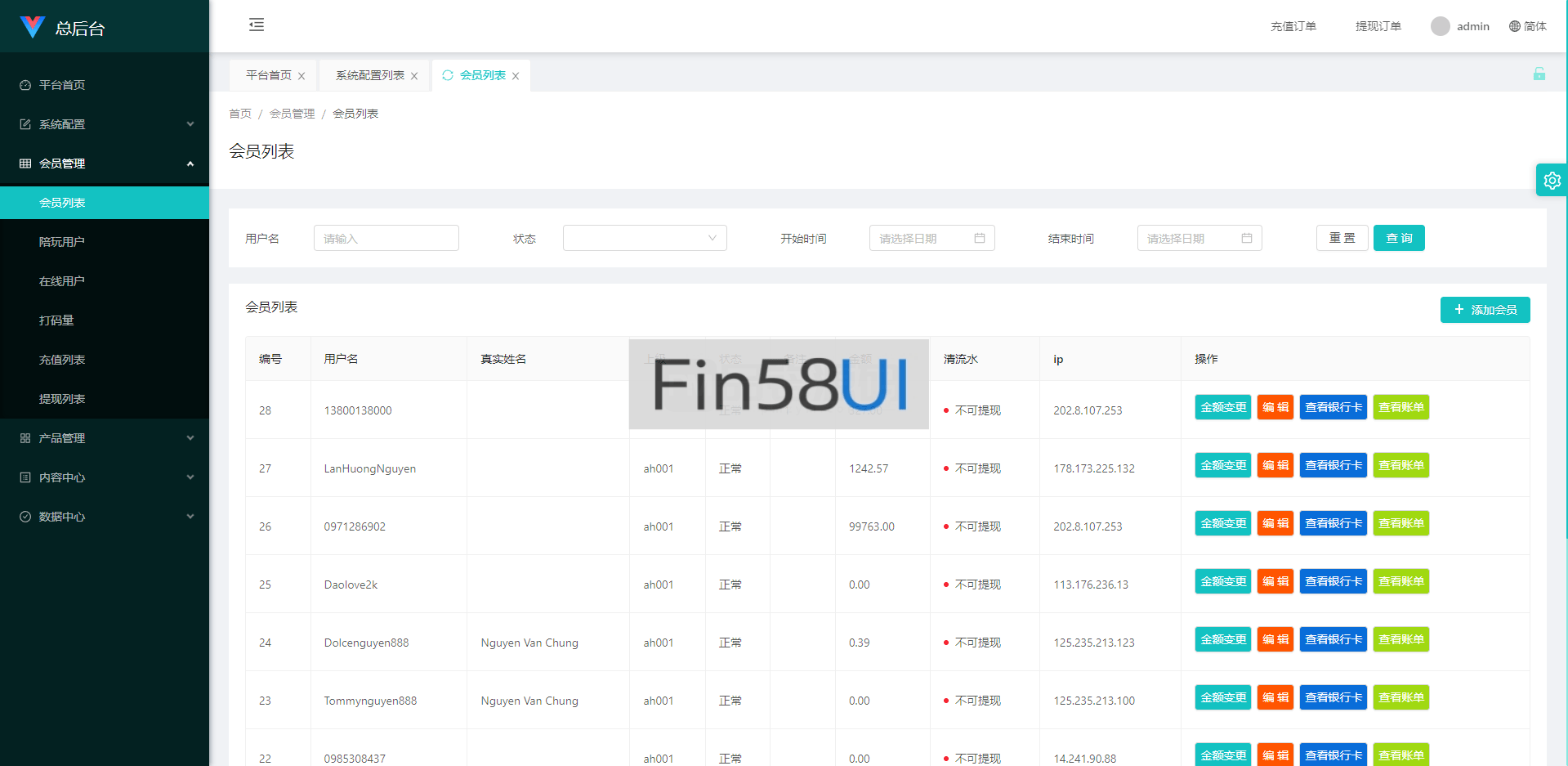Click the refresh icon on 会员列表 tab
The width and height of the screenshot is (1568, 766).
(447, 75)
